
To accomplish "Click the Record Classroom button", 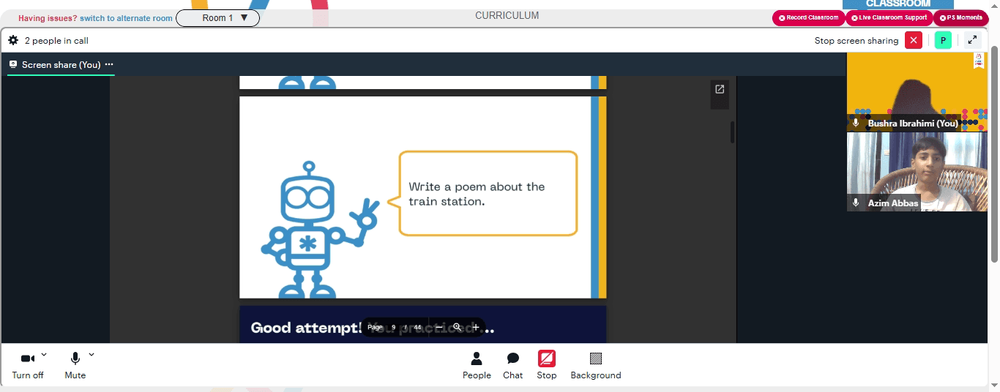I will 809,18.
